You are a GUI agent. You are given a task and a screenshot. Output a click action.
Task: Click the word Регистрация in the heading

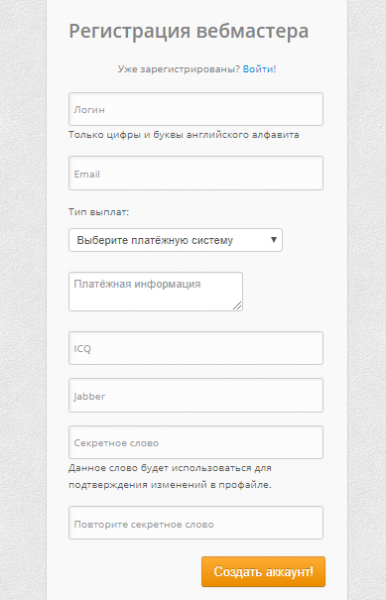[x=129, y=31]
